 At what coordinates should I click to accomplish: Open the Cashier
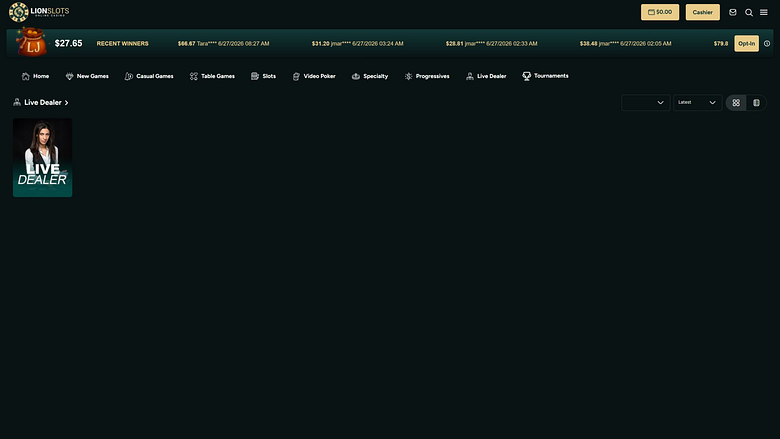[x=702, y=12]
